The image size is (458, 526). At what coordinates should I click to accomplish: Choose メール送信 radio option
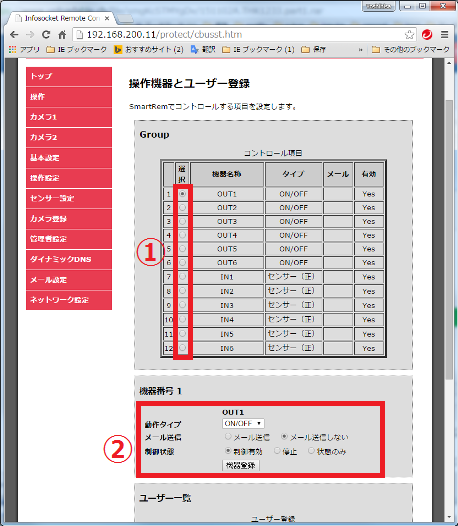point(228,437)
